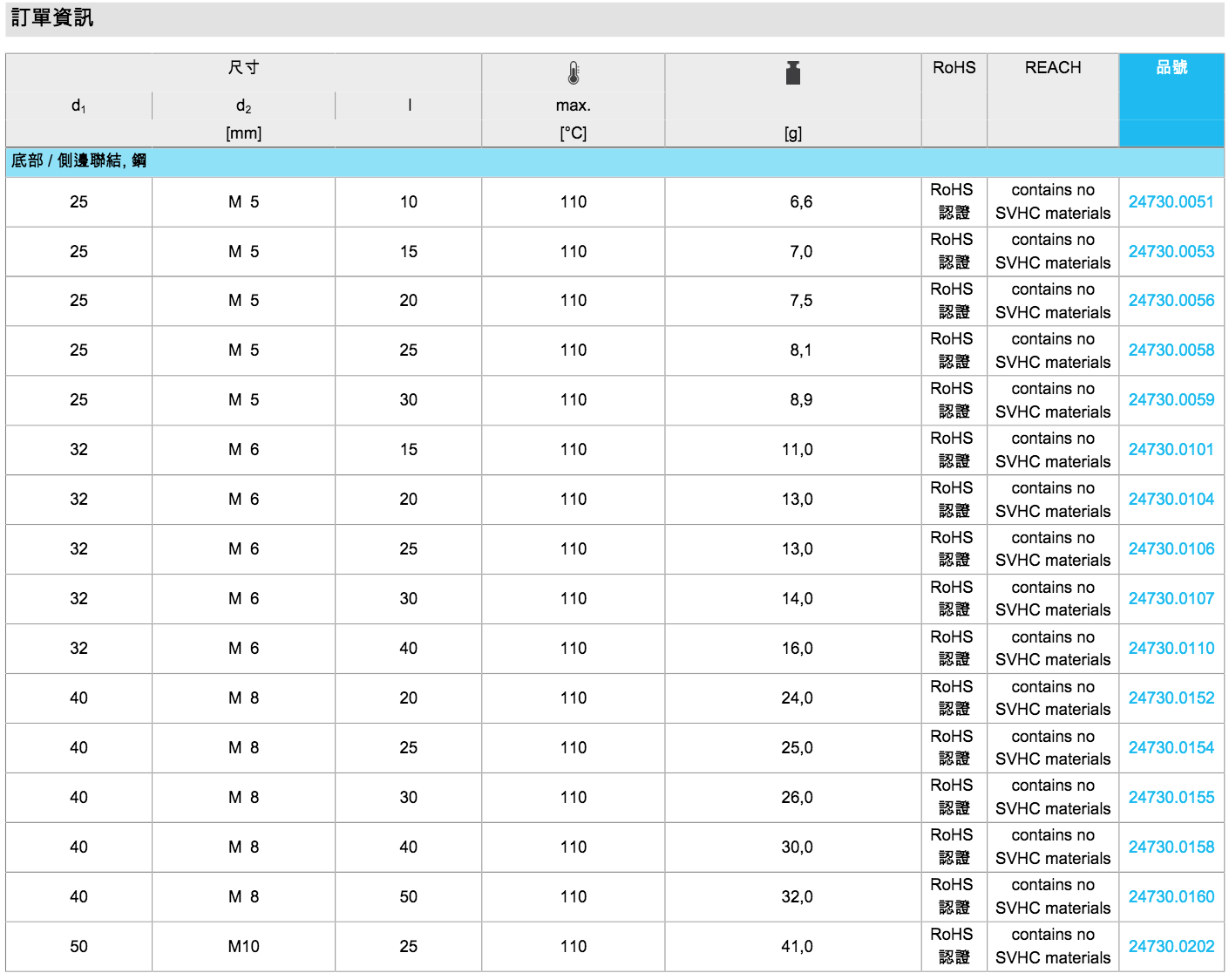This screenshot has width=1229, height=980.
Task: Go to product 24730.0155
Action: coord(1171,797)
